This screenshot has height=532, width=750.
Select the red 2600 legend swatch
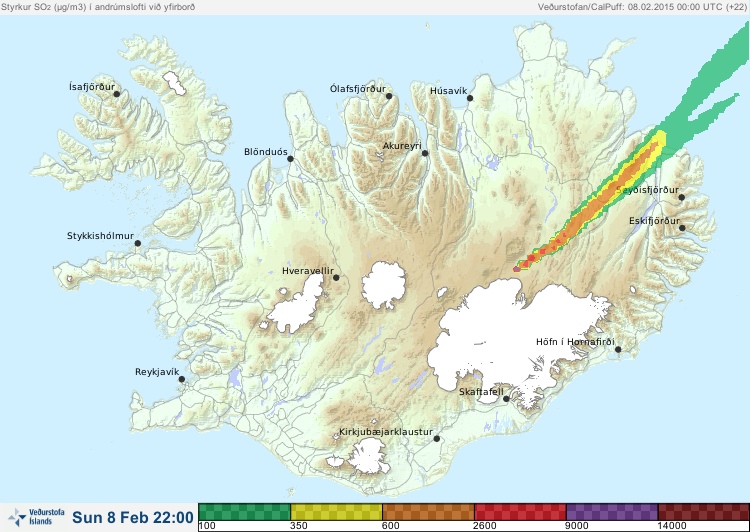pos(520,512)
